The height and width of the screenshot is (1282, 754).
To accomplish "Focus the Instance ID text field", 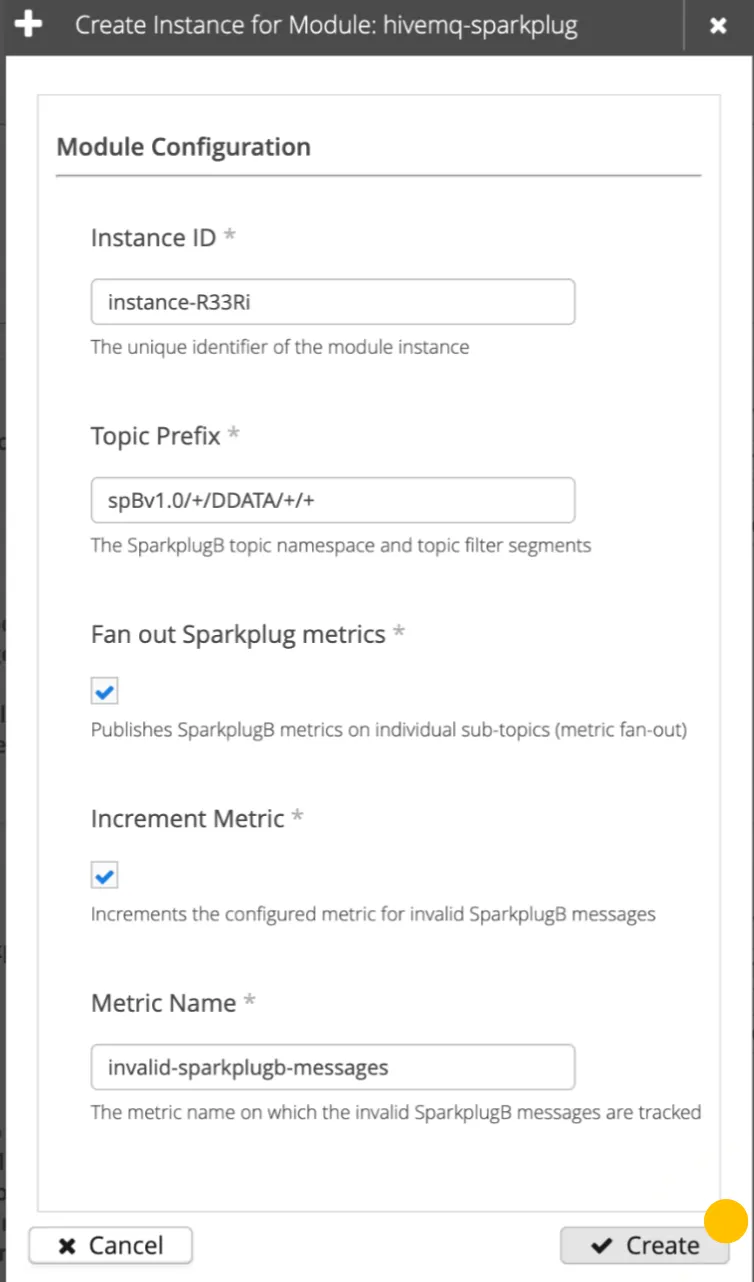I will (333, 302).
